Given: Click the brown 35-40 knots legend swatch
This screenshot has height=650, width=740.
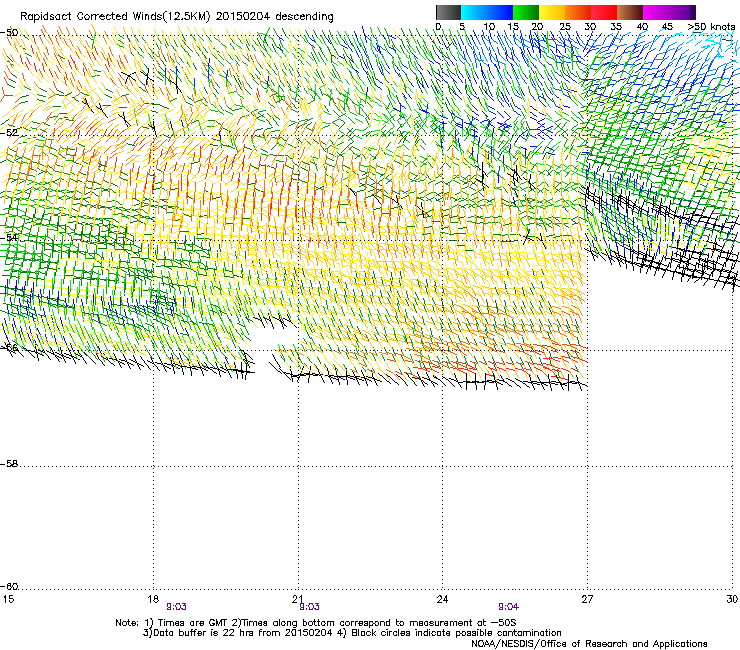Looking at the screenshot, I should click(x=630, y=12).
